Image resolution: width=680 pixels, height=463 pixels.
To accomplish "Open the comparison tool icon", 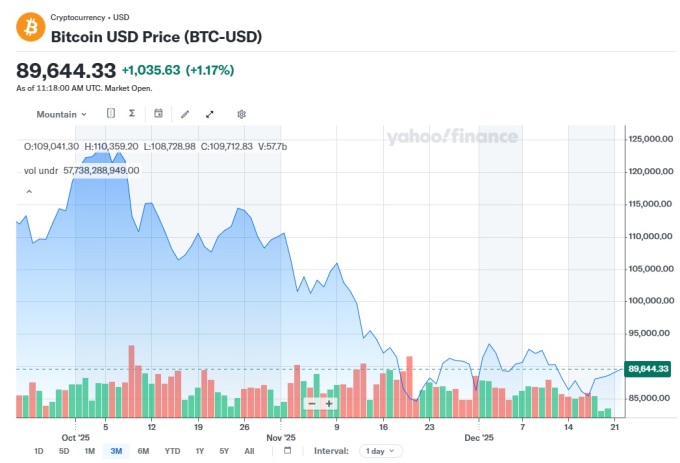I will 111,114.
